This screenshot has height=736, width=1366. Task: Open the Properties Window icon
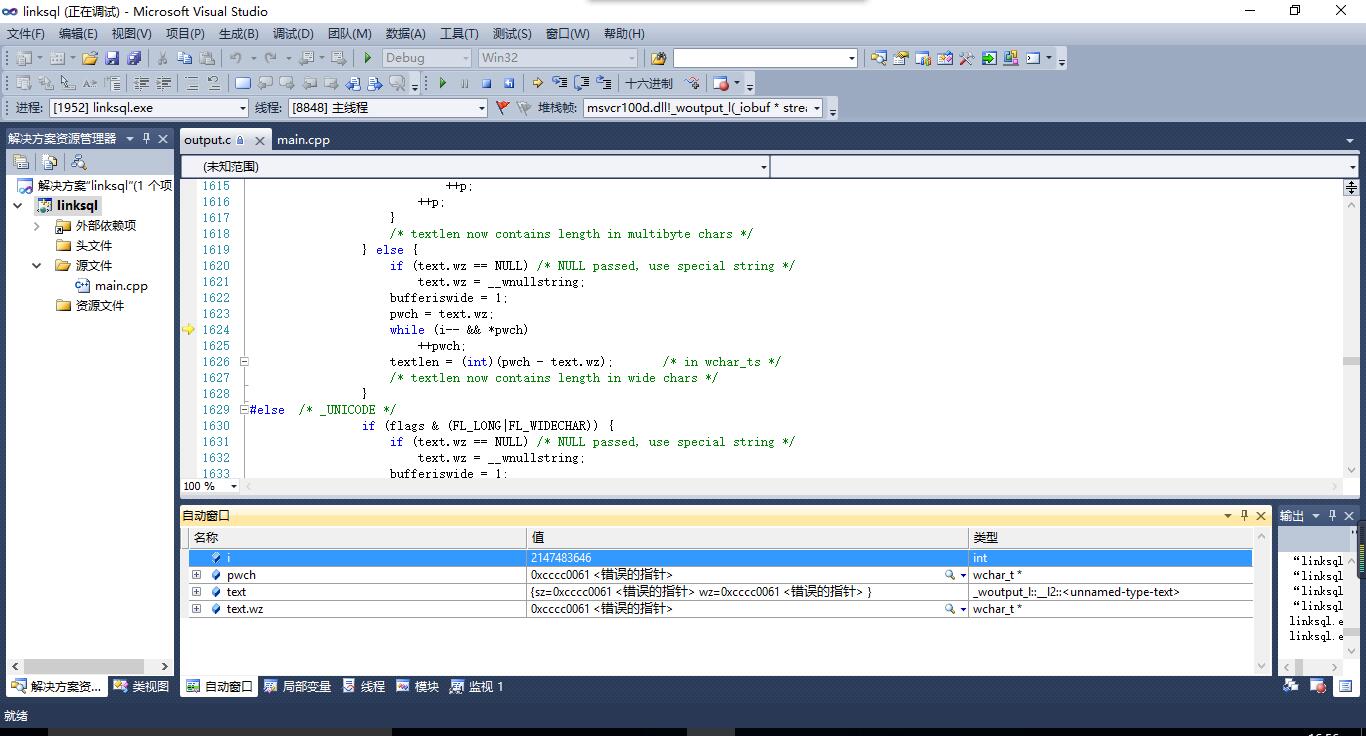click(x=901, y=58)
